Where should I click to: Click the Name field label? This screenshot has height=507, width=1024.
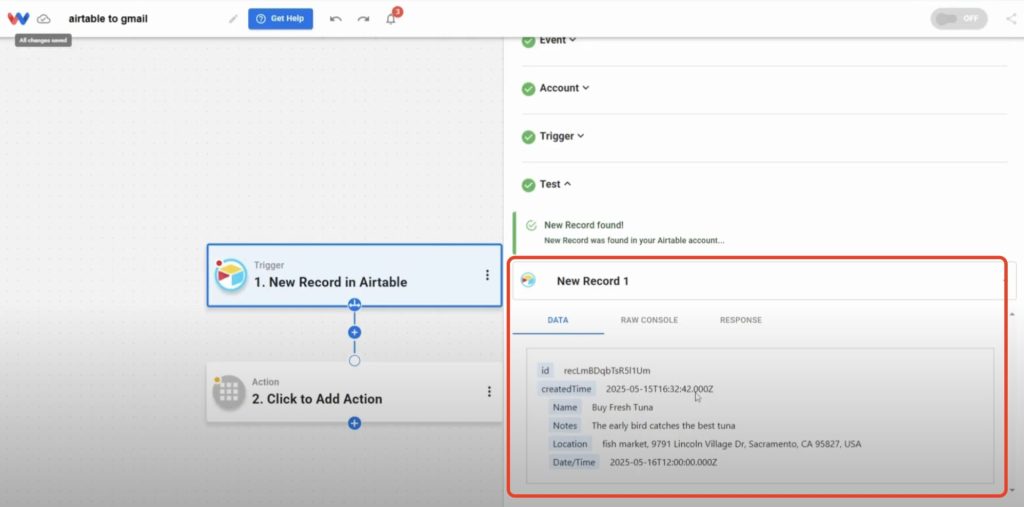click(x=565, y=407)
